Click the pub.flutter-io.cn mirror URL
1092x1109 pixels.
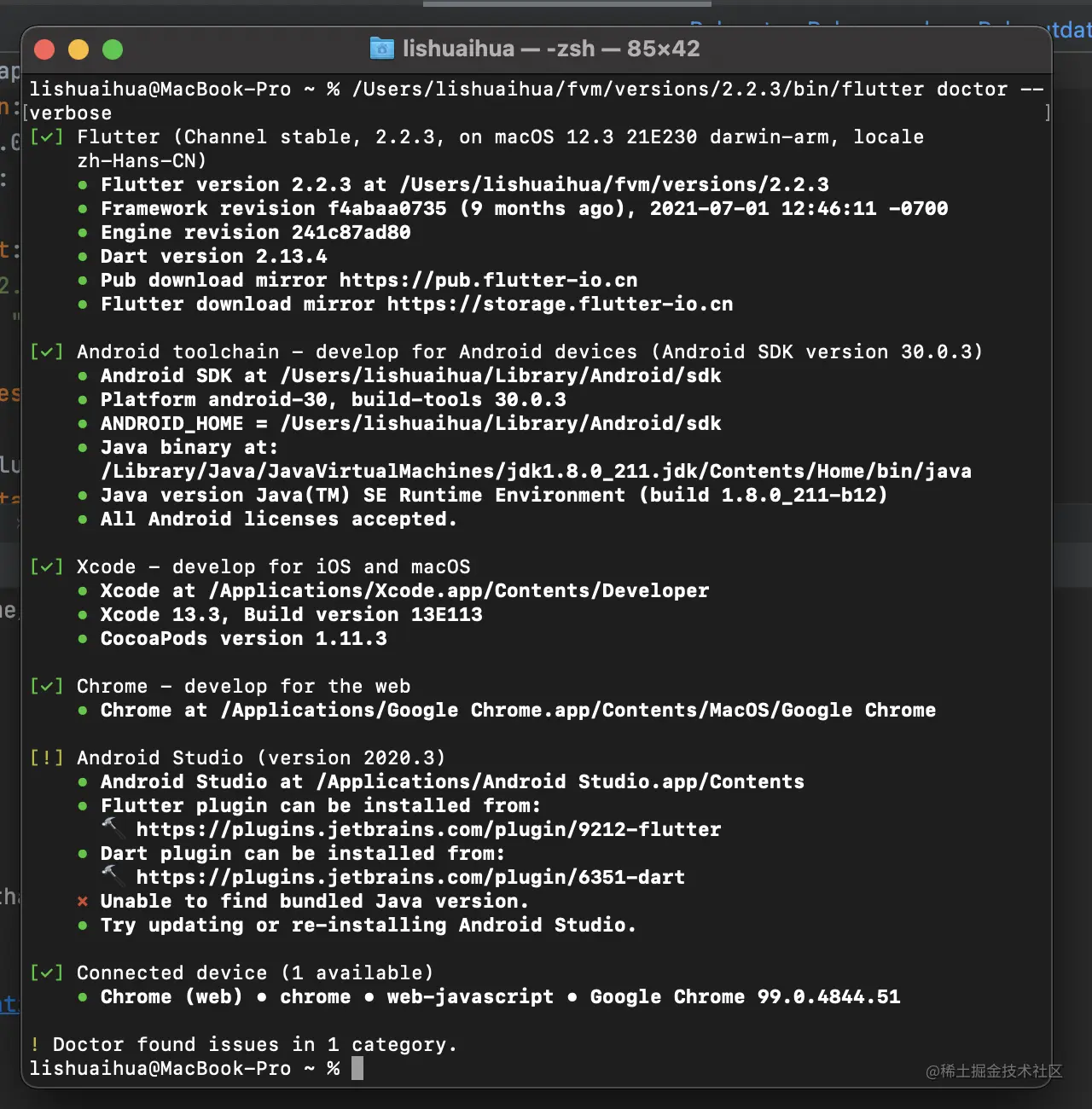pyautogui.click(x=488, y=281)
